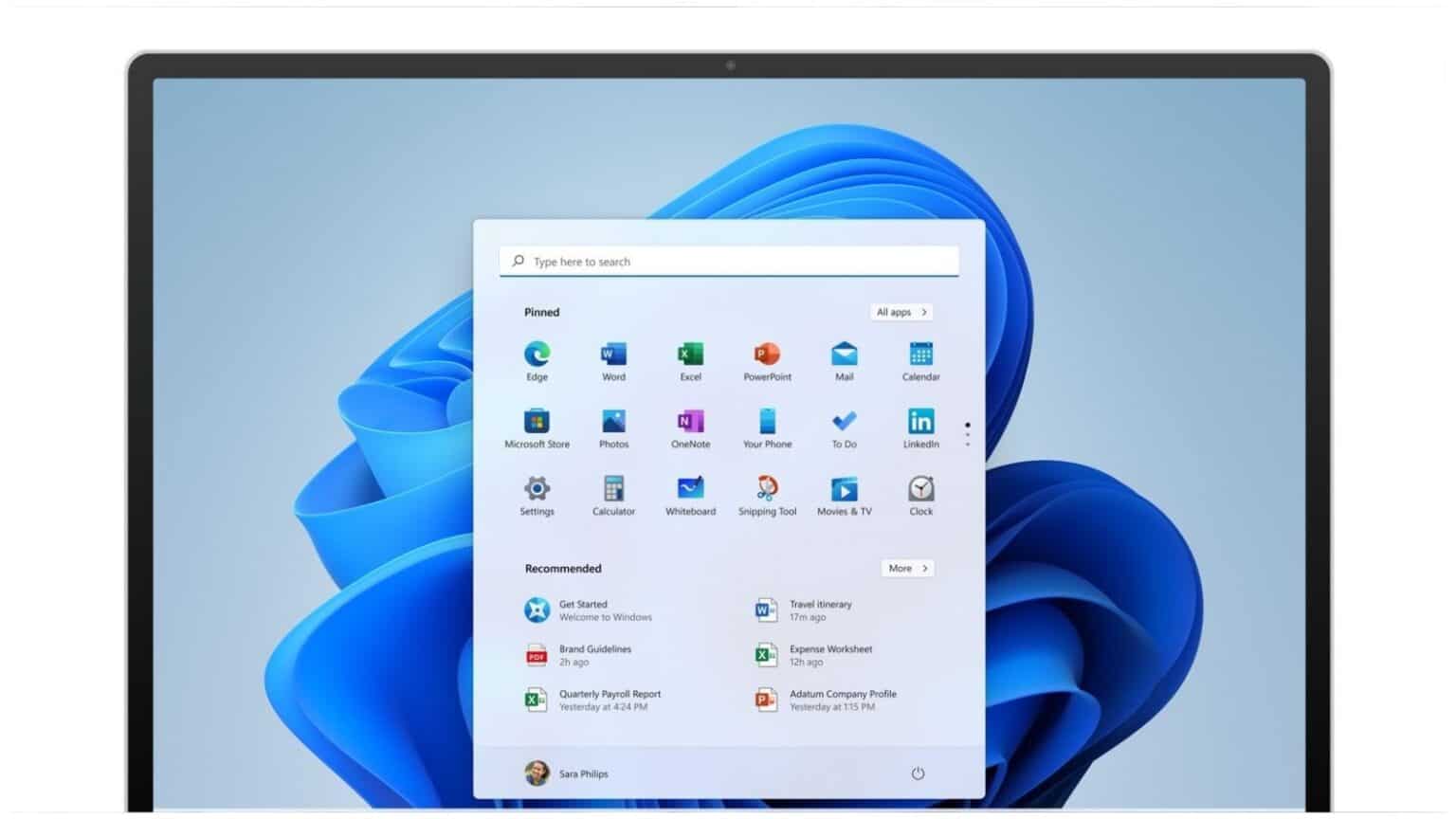Open Sara Philips user account menu
Screen dimensions: 1456x819
coord(566,773)
